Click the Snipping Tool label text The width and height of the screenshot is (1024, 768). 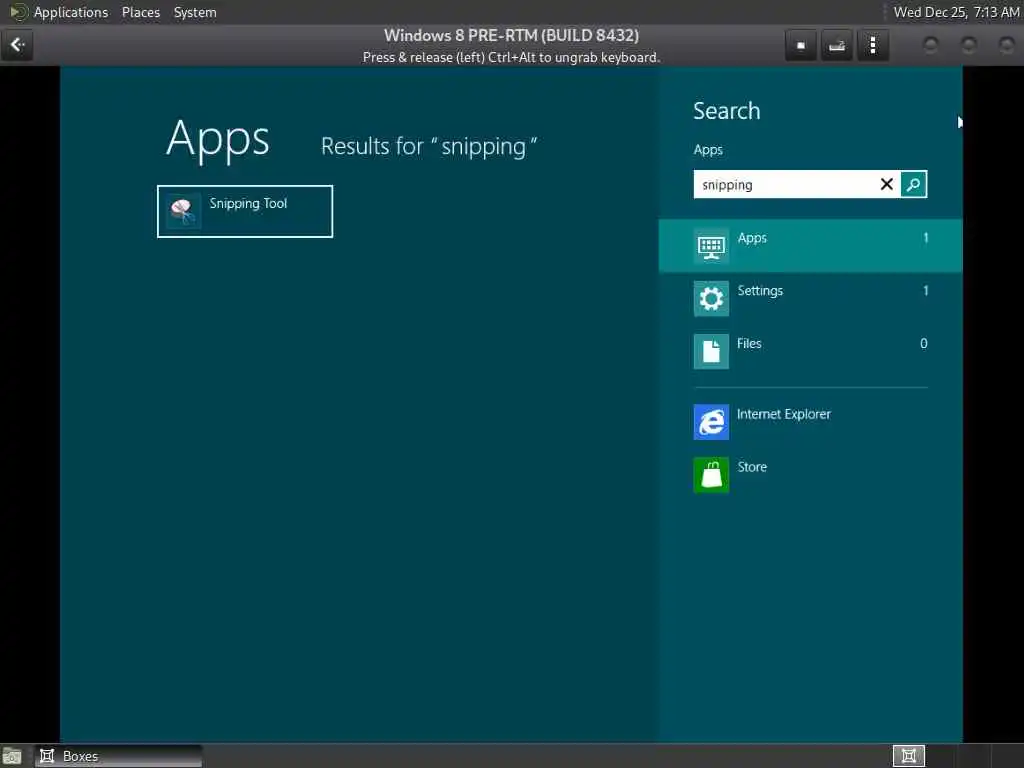pos(248,203)
